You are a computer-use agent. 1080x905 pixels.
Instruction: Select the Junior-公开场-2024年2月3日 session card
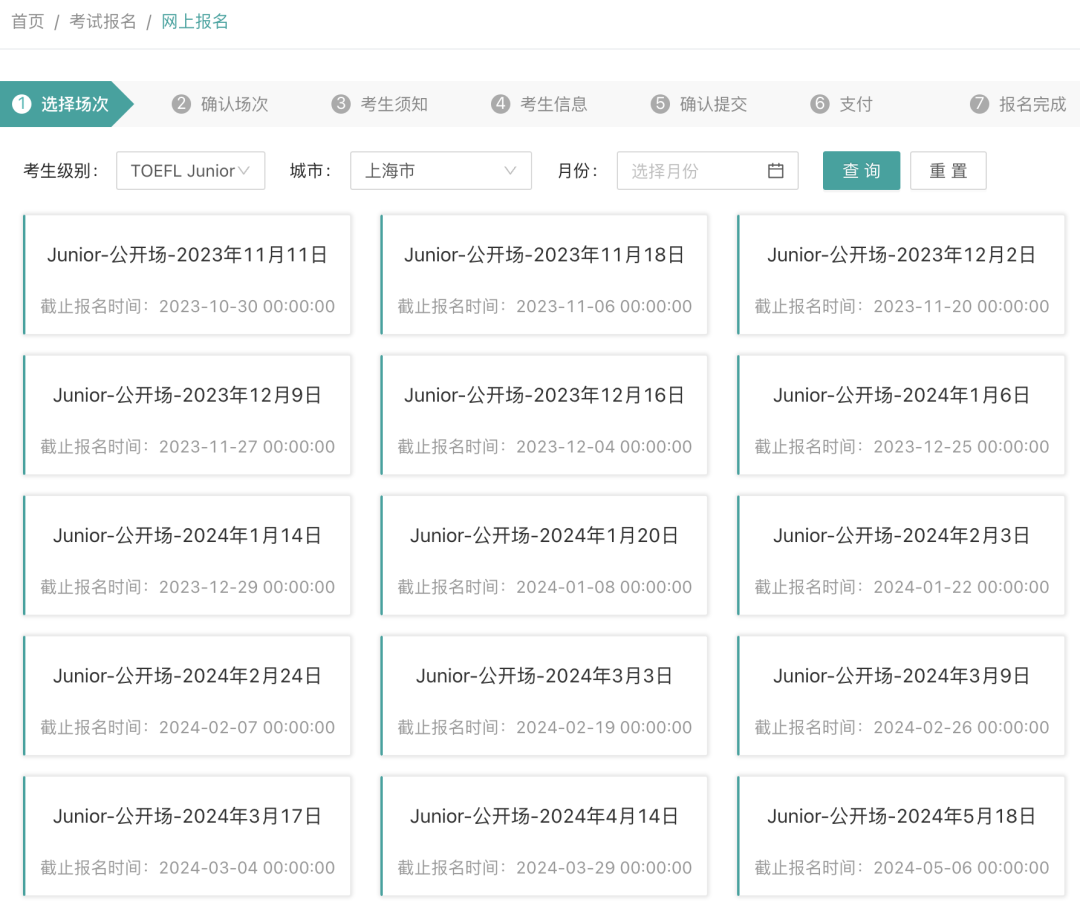[902, 556]
